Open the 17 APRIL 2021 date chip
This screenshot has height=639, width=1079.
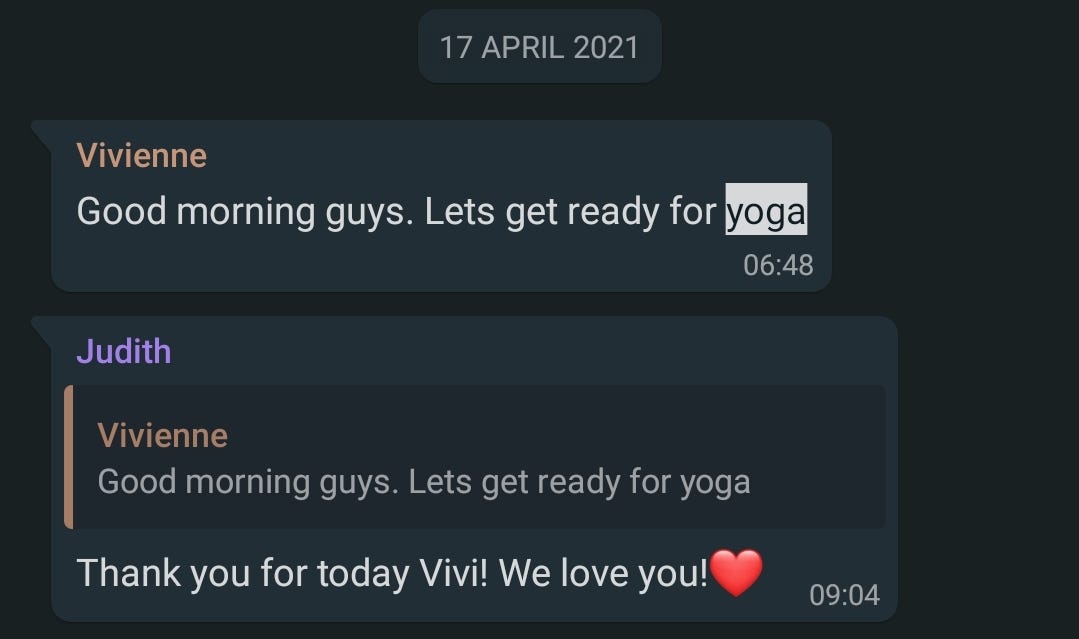point(540,47)
